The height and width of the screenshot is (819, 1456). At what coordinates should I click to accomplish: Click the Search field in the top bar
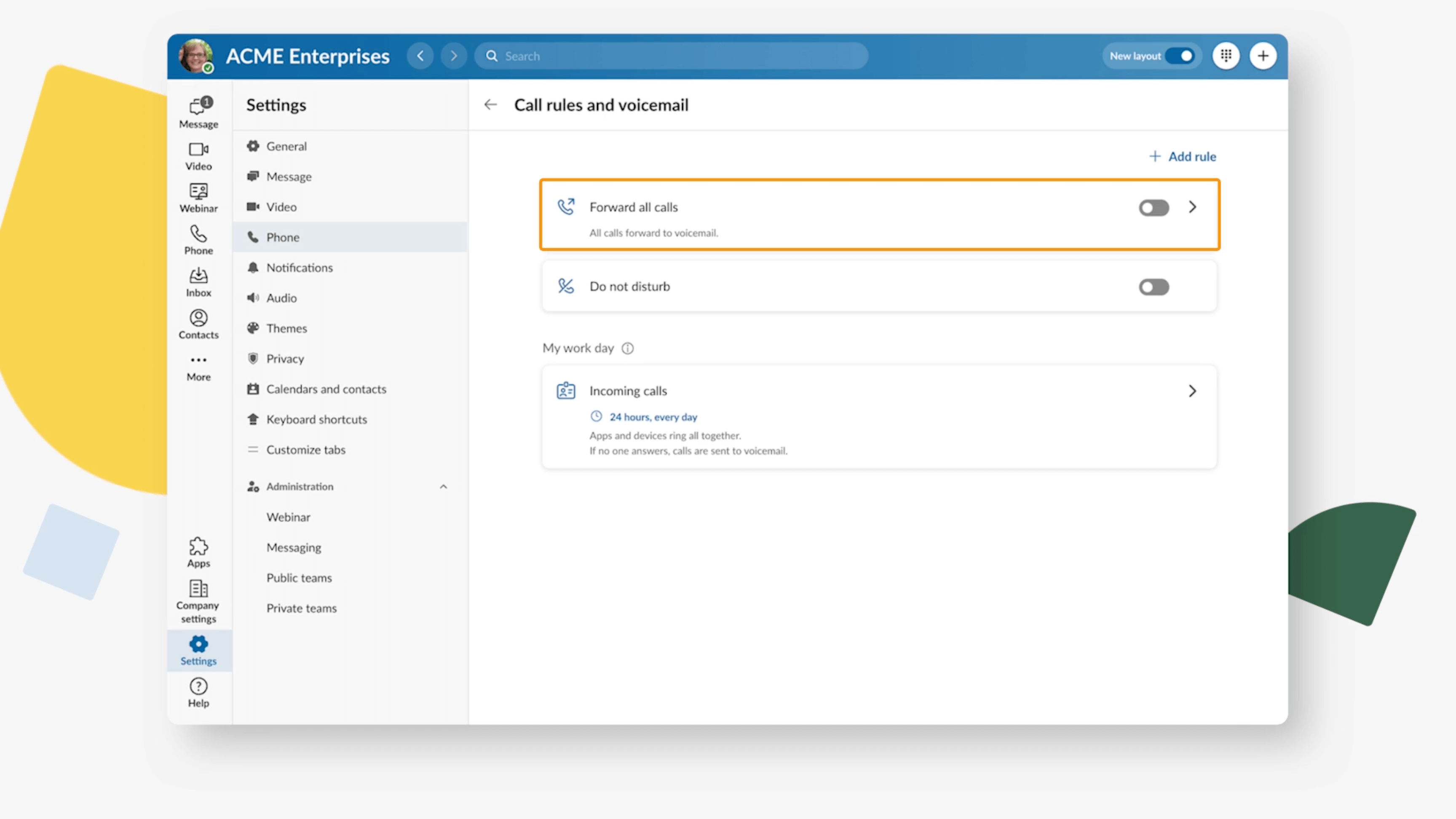click(670, 55)
